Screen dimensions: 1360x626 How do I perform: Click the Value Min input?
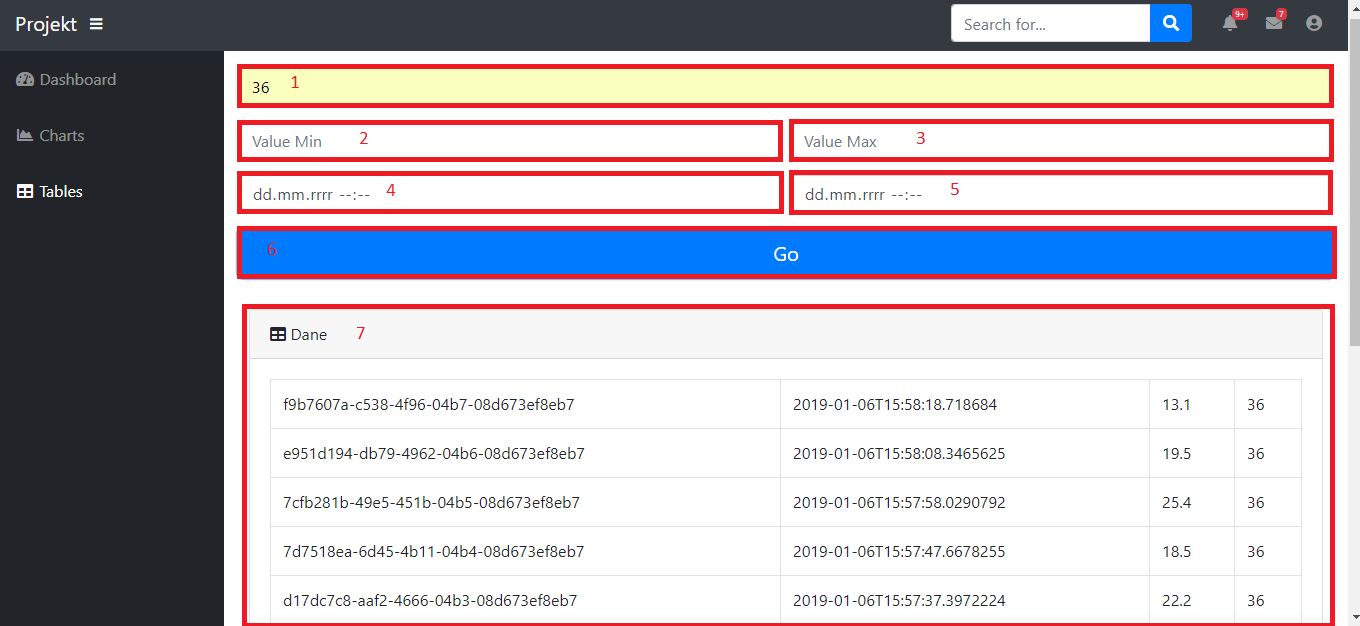coord(509,141)
